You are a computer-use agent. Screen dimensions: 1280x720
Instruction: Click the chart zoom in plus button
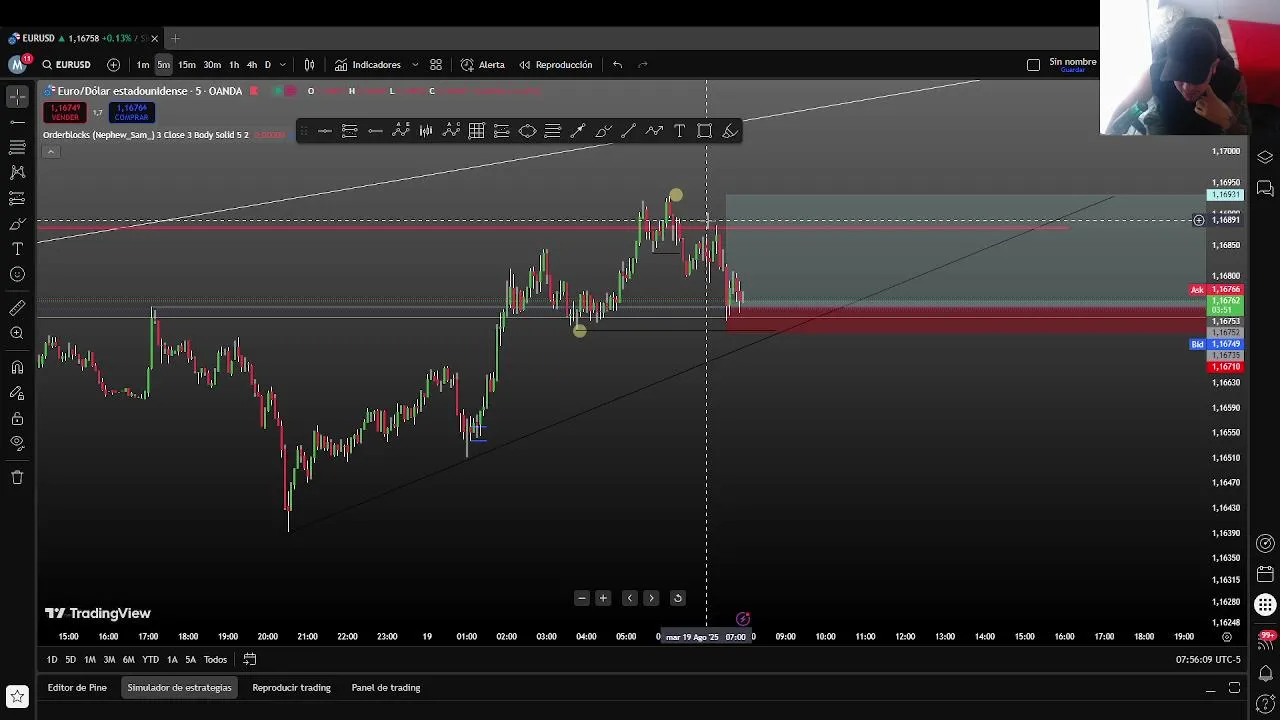pos(603,598)
